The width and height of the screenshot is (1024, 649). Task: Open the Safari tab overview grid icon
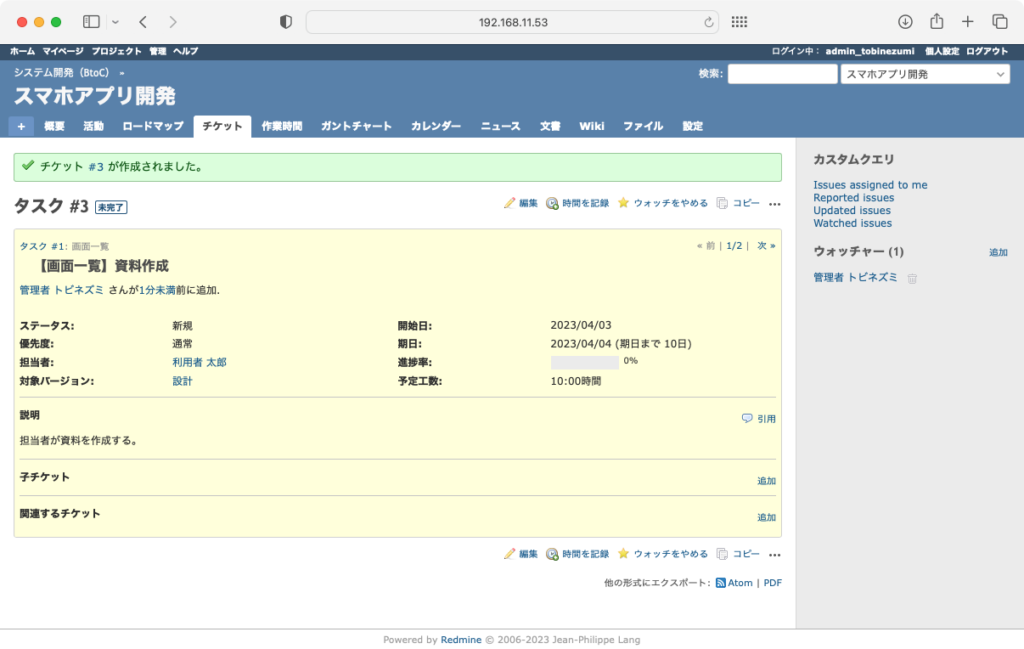coord(739,22)
